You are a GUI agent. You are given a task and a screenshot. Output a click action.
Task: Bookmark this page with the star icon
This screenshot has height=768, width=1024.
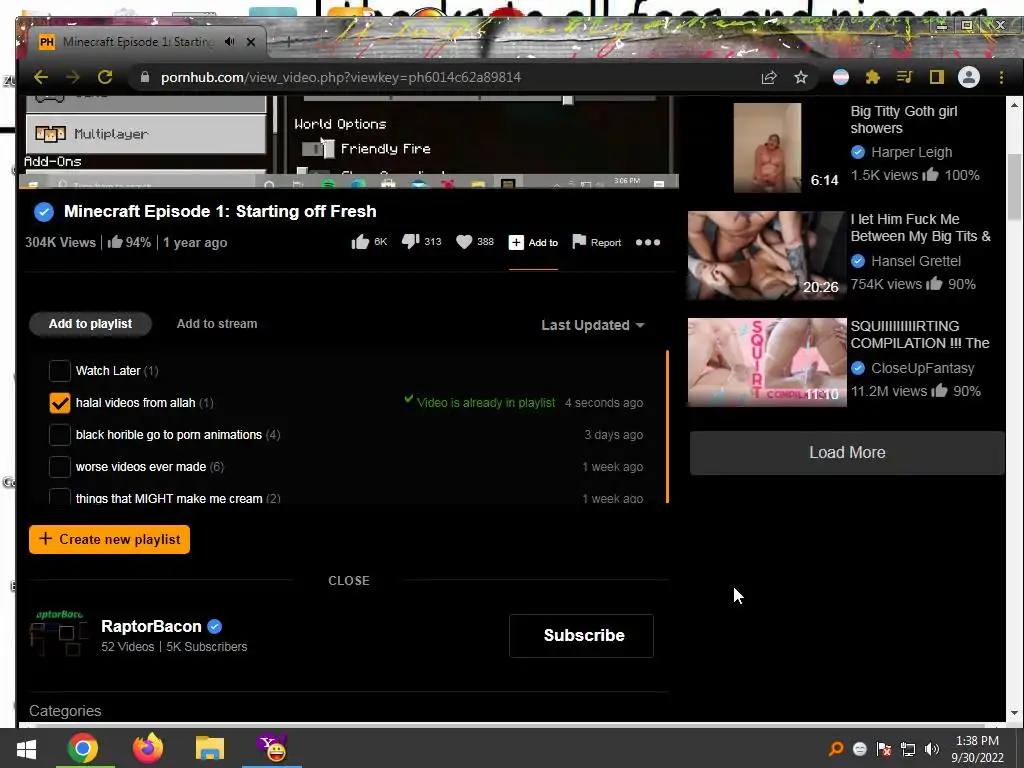[x=801, y=77]
